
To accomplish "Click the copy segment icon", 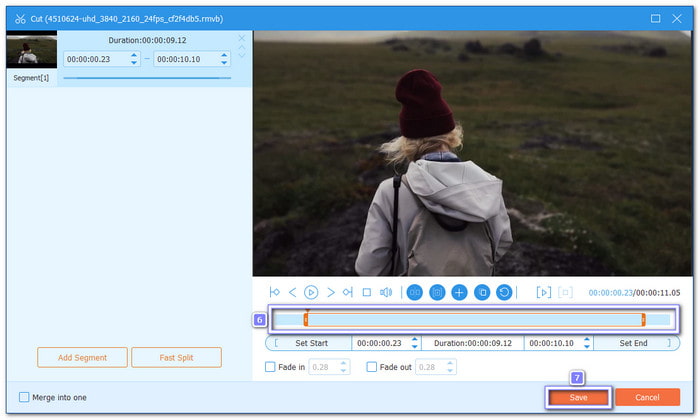I will pos(482,292).
